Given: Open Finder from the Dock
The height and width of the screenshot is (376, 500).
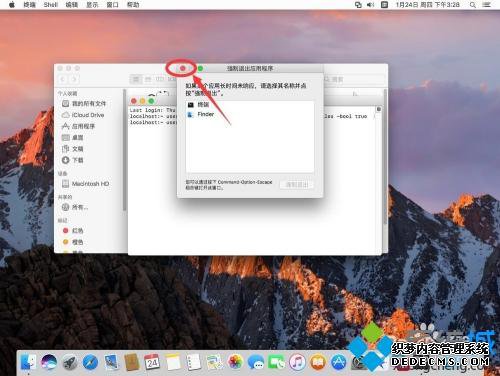Looking at the screenshot, I should [29, 362].
